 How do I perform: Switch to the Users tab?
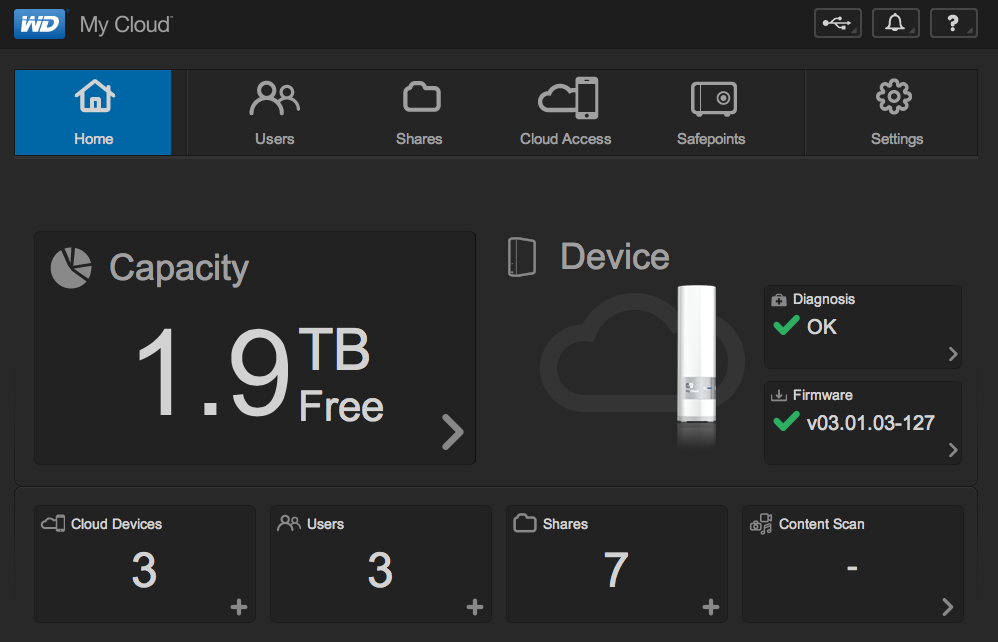pos(274,113)
